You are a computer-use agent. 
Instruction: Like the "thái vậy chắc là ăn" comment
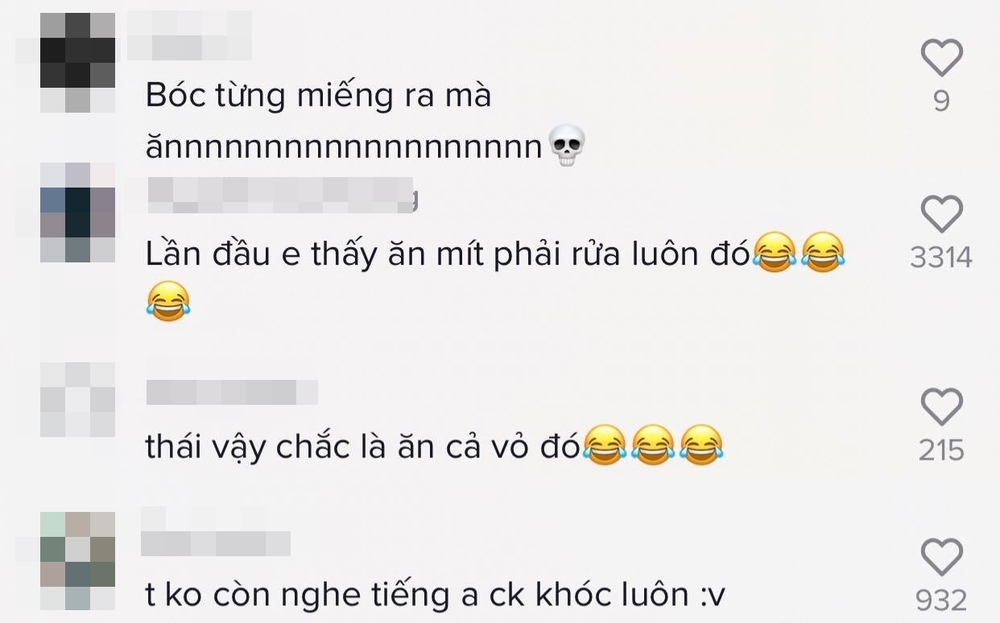tap(941, 406)
